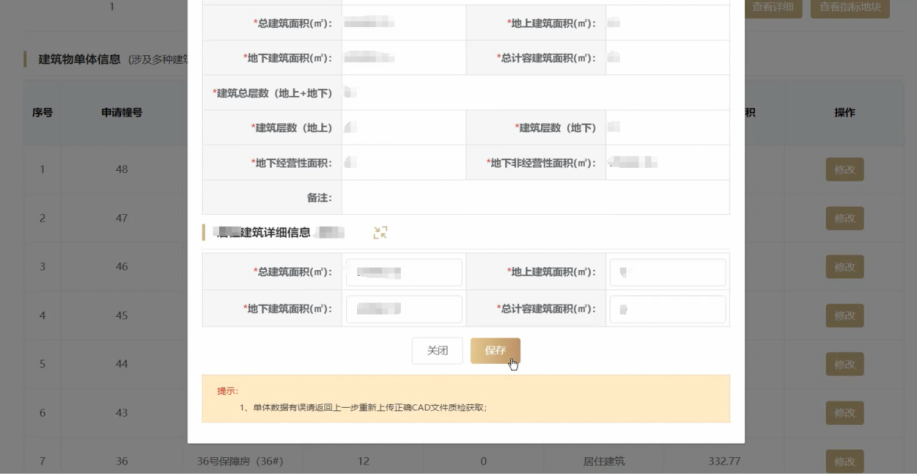Close the dialog using the 关闭 button
The width and height of the screenshot is (917, 474).
437,351
